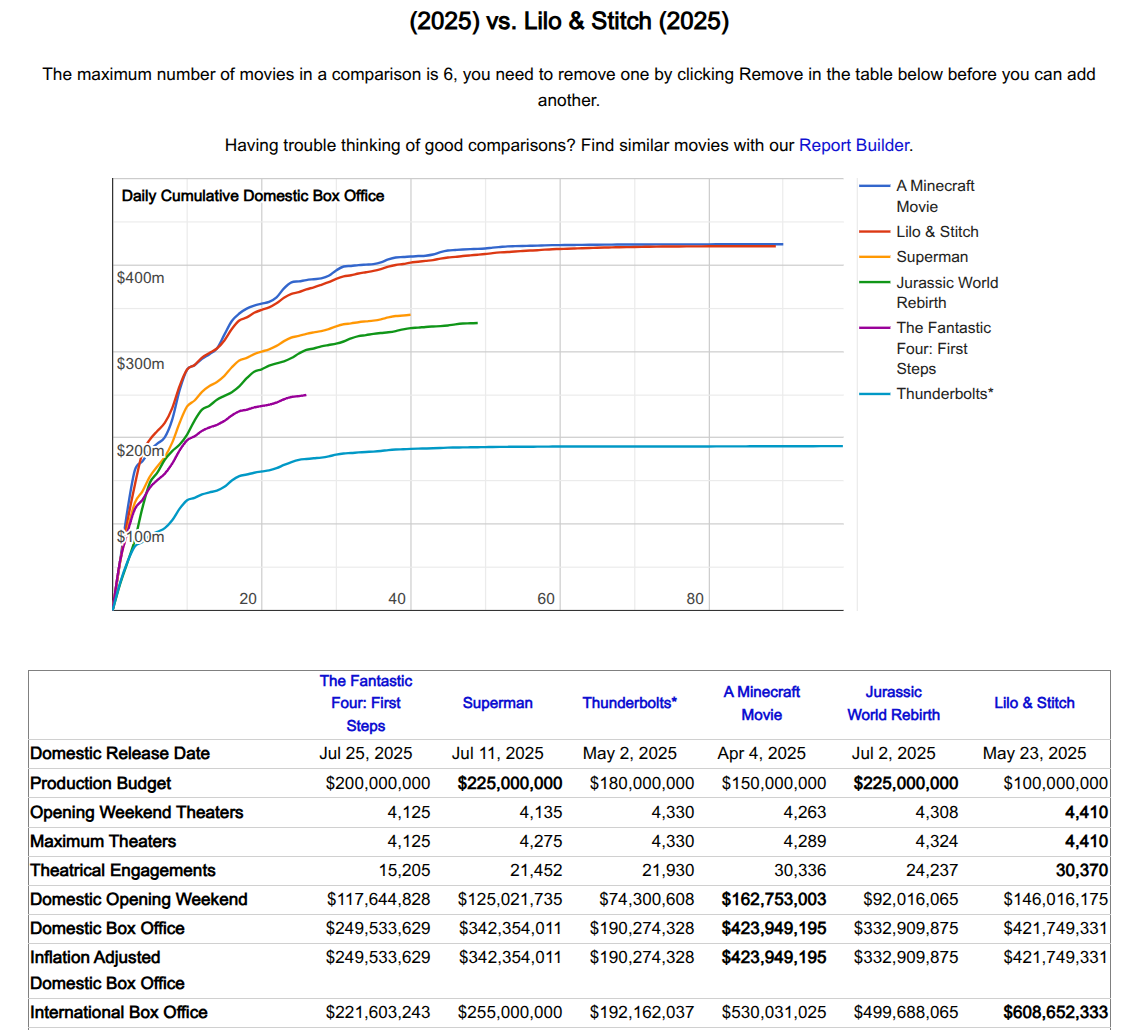This screenshot has width=1130, height=1030.
Task: Click the $255,000,000 international box office value
Action: pos(510,1013)
